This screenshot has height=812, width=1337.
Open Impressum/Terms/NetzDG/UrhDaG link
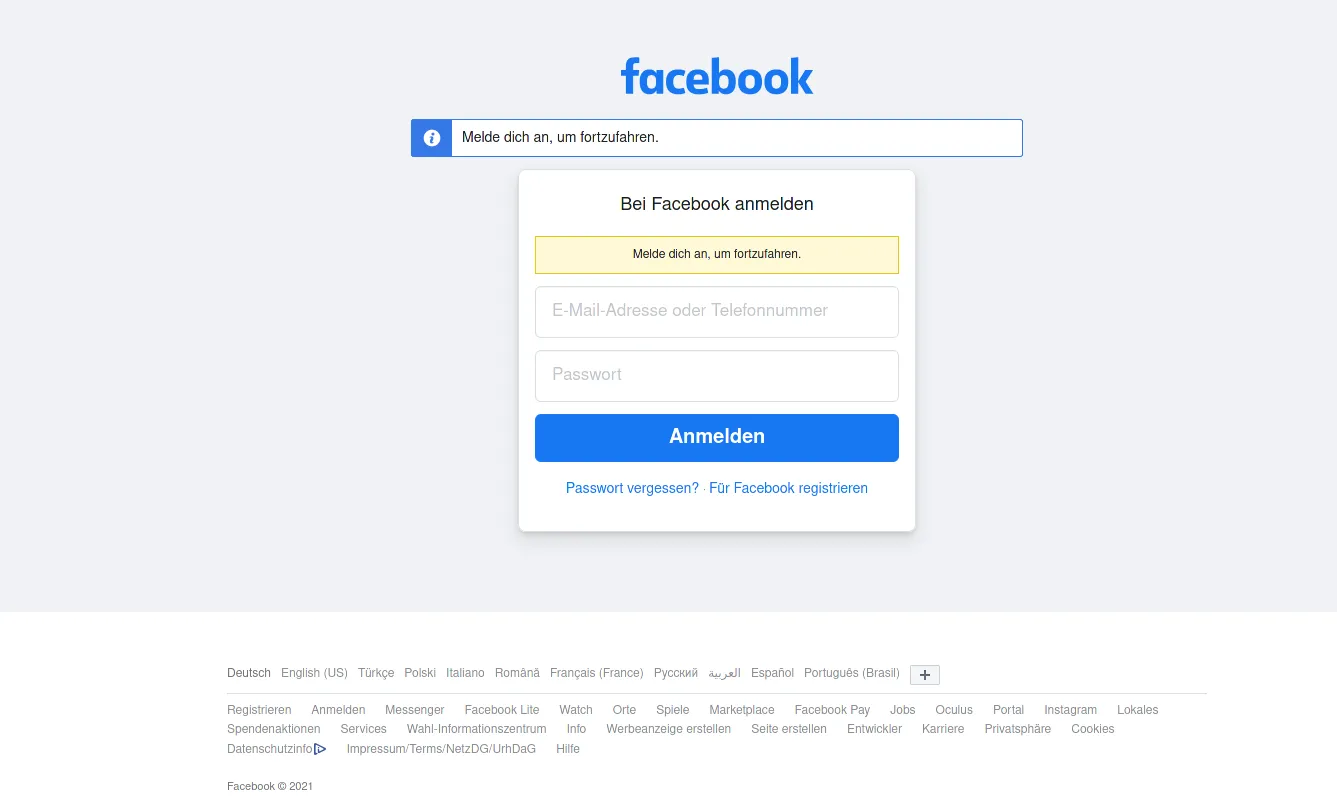[441, 749]
